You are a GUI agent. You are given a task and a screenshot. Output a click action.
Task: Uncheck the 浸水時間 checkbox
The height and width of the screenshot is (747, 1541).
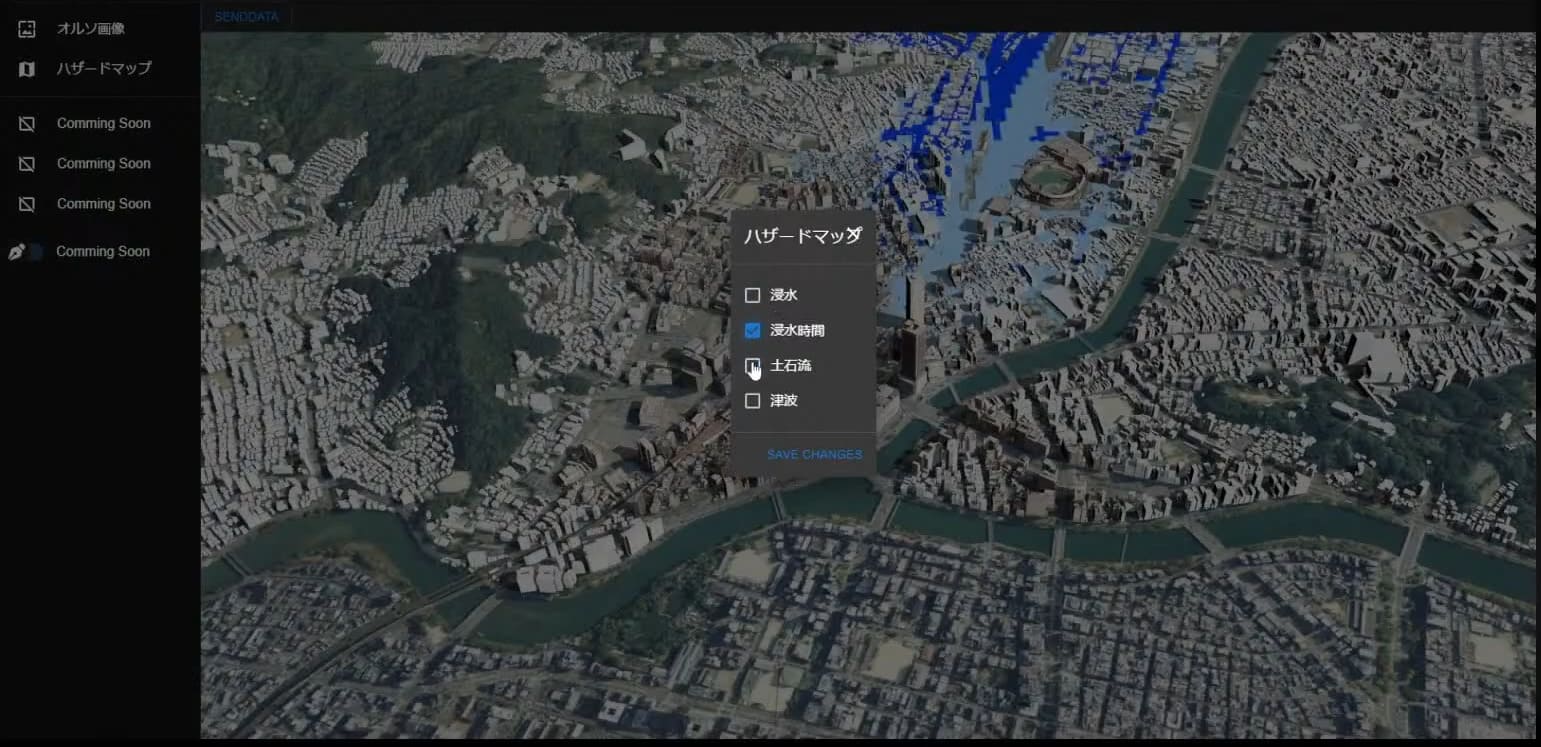(753, 331)
